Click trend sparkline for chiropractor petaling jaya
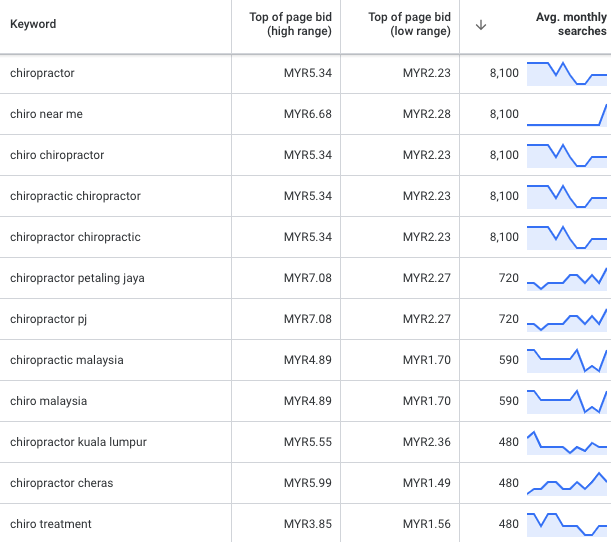This screenshot has width=611, height=542. coord(567,278)
